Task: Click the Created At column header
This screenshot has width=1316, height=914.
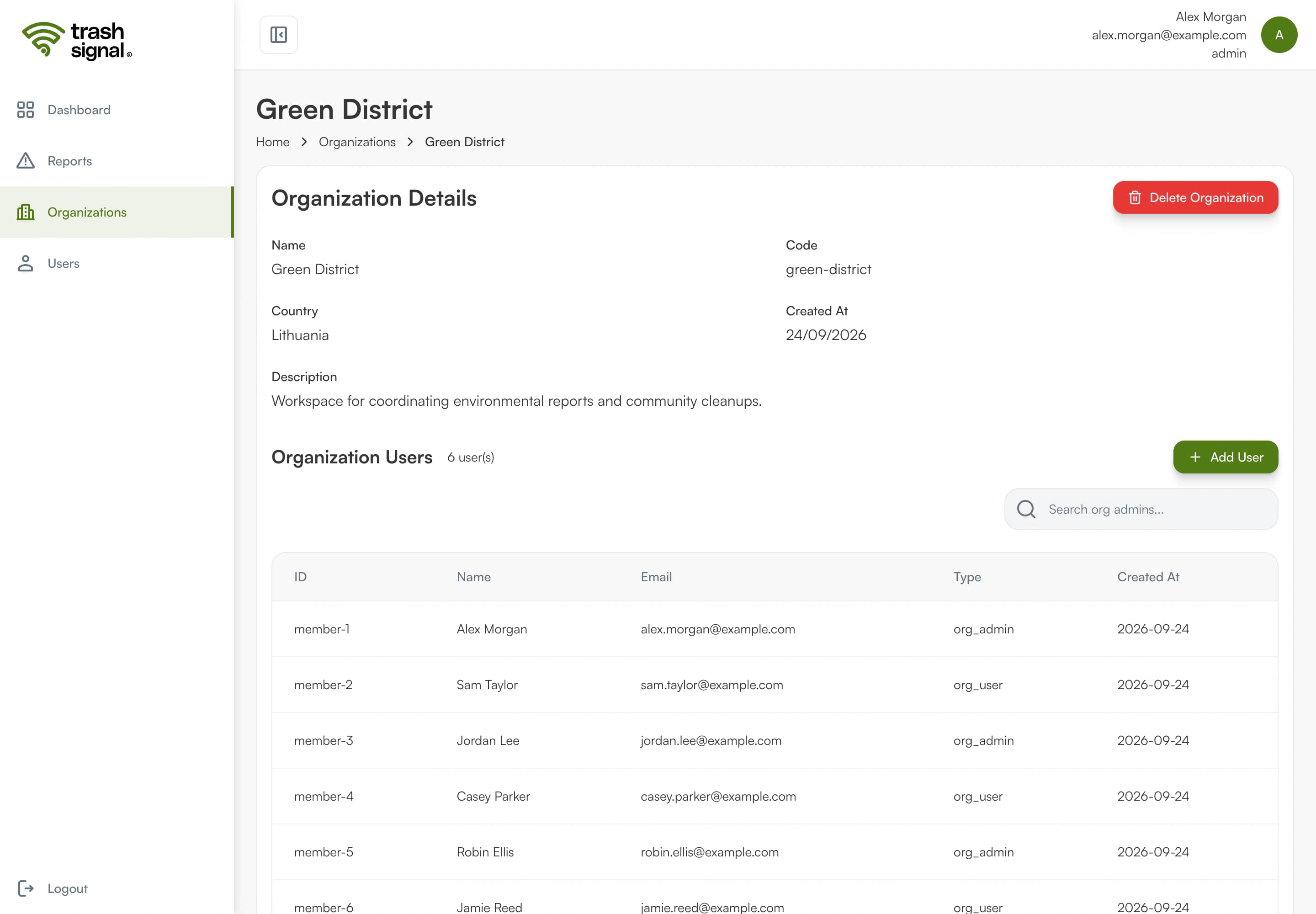Action: pos(1148,577)
